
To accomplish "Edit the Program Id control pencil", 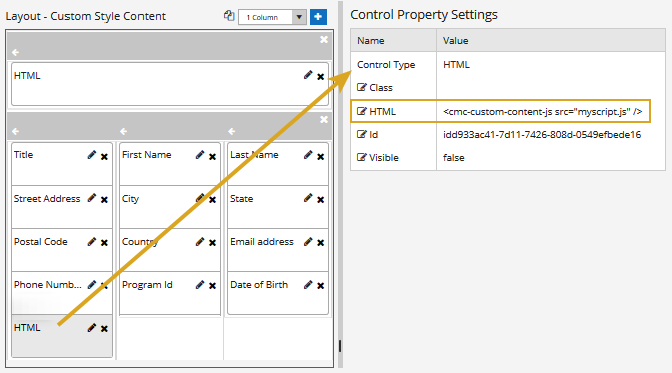I will (x=200, y=285).
